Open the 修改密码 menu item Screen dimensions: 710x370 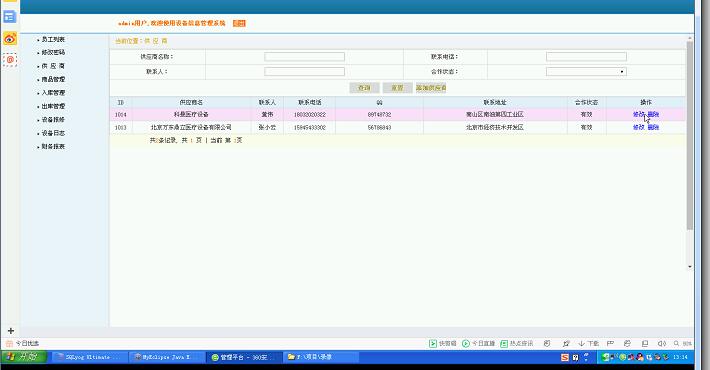coord(53,53)
